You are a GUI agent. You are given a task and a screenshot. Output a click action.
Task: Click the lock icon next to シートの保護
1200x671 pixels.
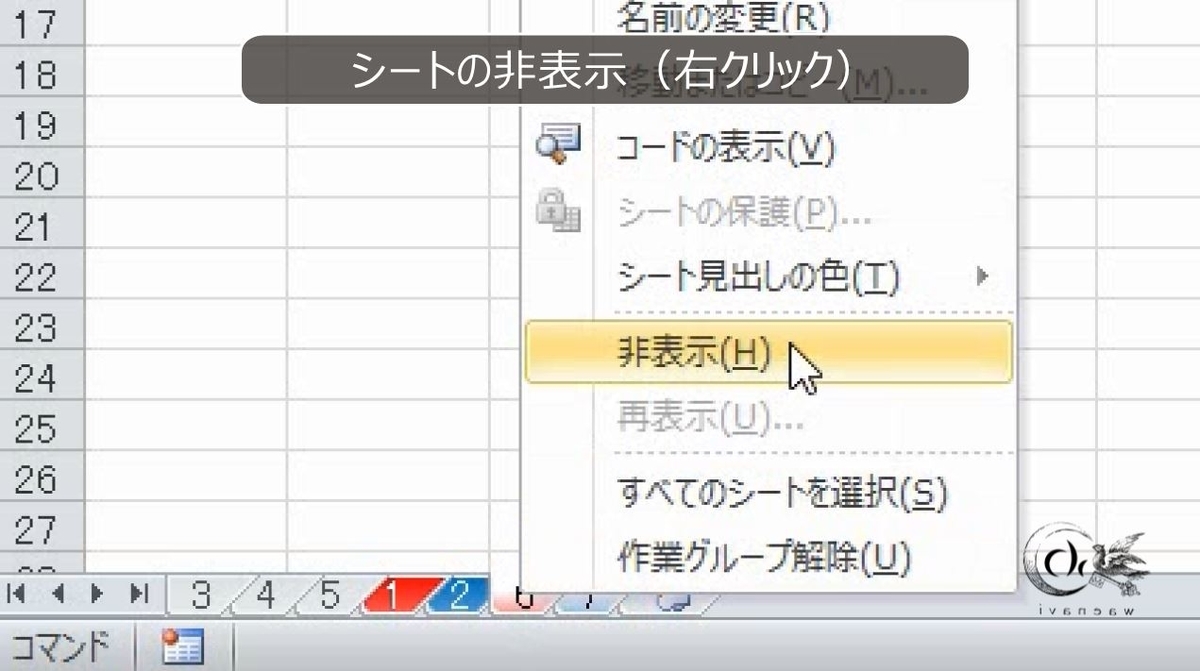point(562,211)
